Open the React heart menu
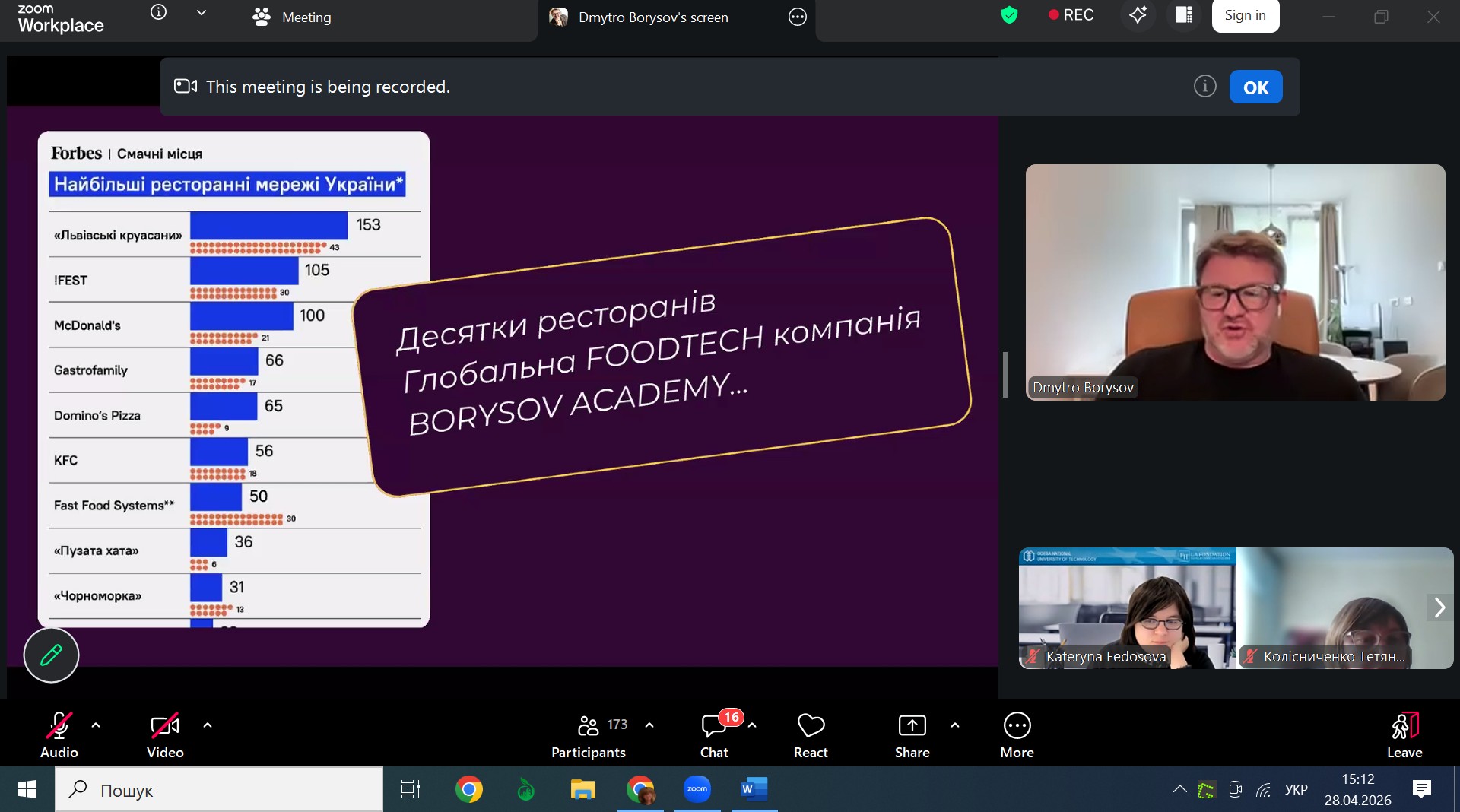 pyautogui.click(x=811, y=735)
